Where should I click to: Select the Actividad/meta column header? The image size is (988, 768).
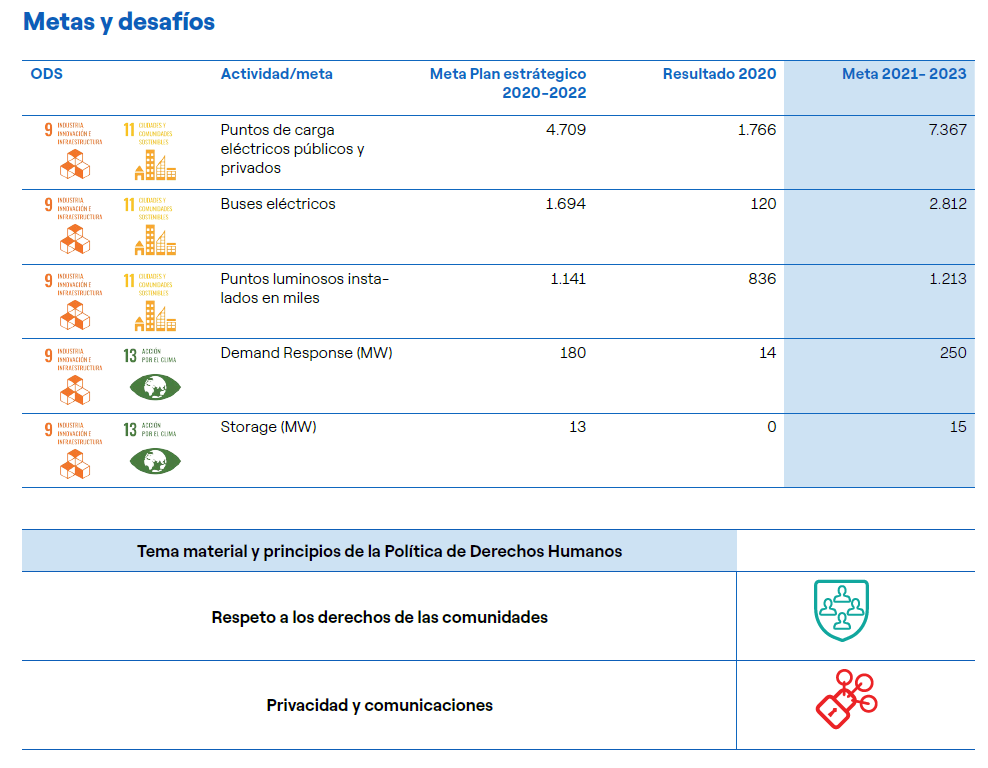coord(276,74)
